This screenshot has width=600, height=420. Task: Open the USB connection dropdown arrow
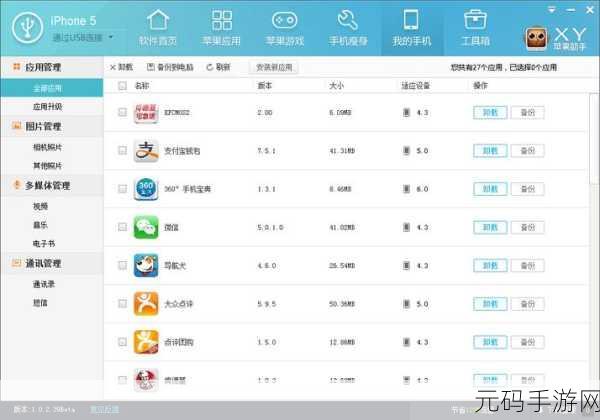(111, 37)
